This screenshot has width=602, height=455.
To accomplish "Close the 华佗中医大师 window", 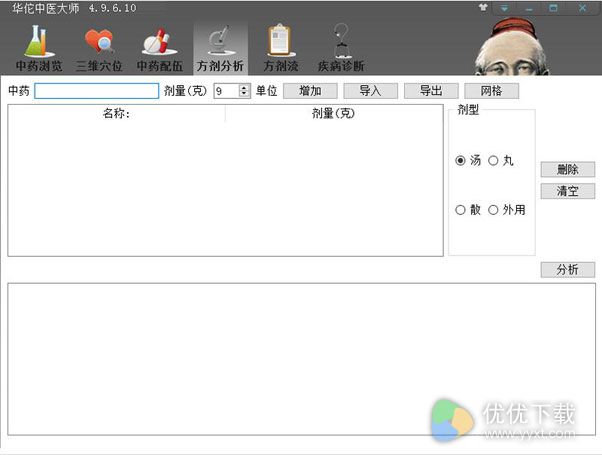I will pyautogui.click(x=582, y=8).
